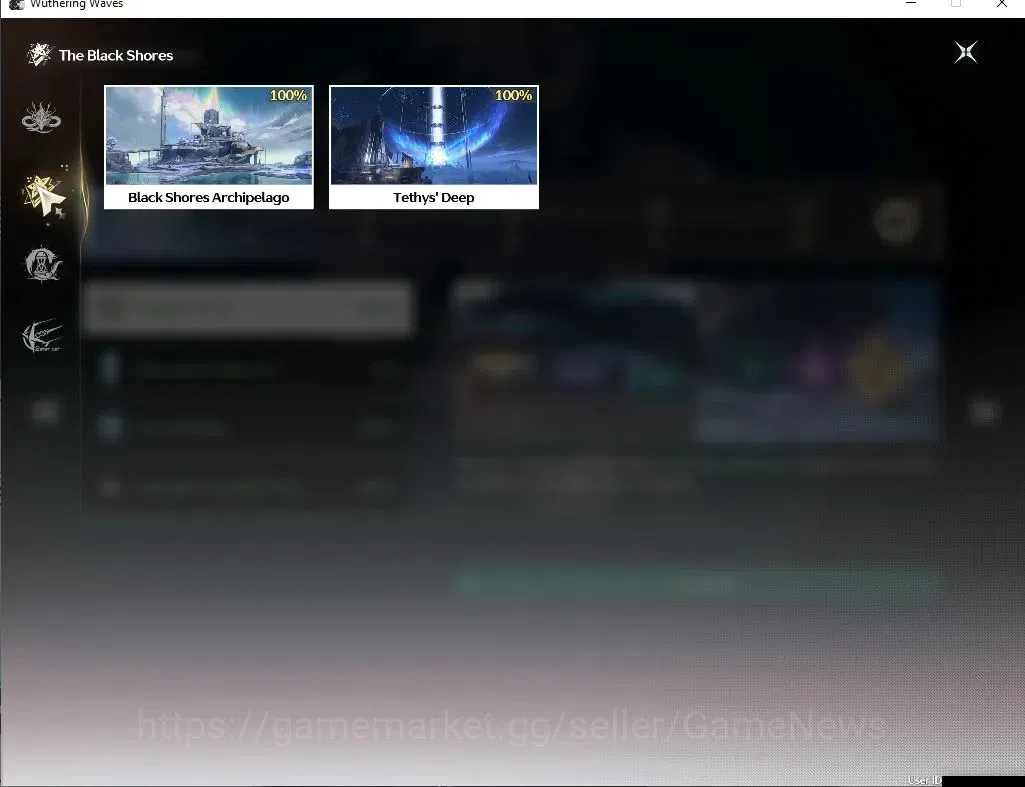Minimize the Wuthering Waves window
Screen dimensions: 1025x787
[x=911, y=4]
